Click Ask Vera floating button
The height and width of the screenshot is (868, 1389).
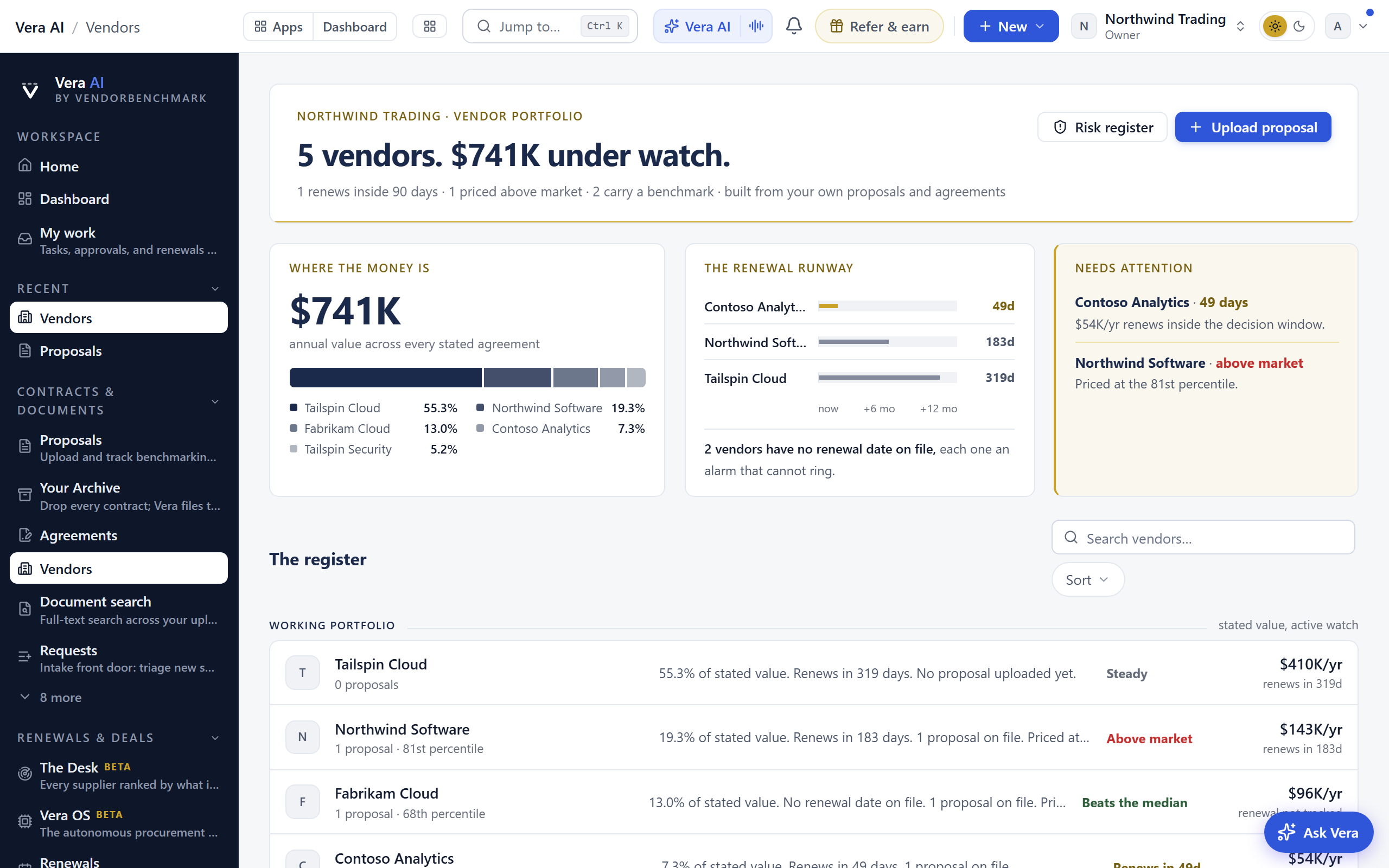click(1318, 832)
